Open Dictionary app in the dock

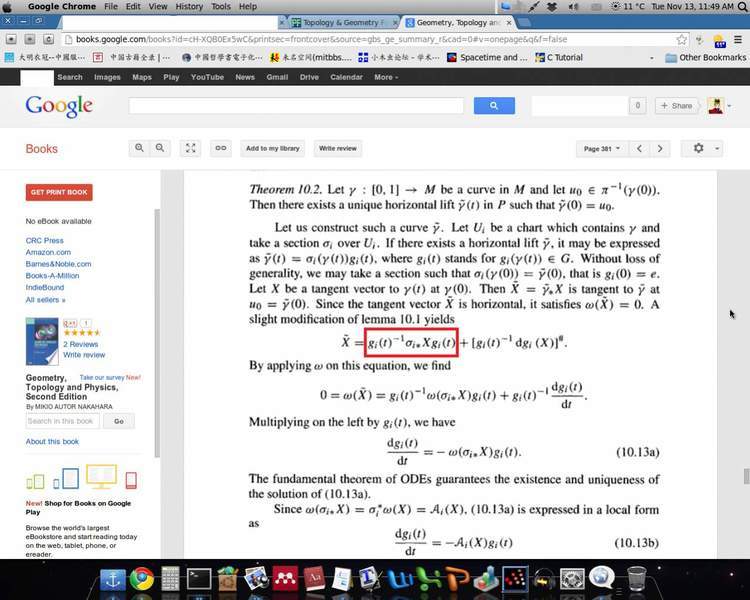click(x=314, y=579)
